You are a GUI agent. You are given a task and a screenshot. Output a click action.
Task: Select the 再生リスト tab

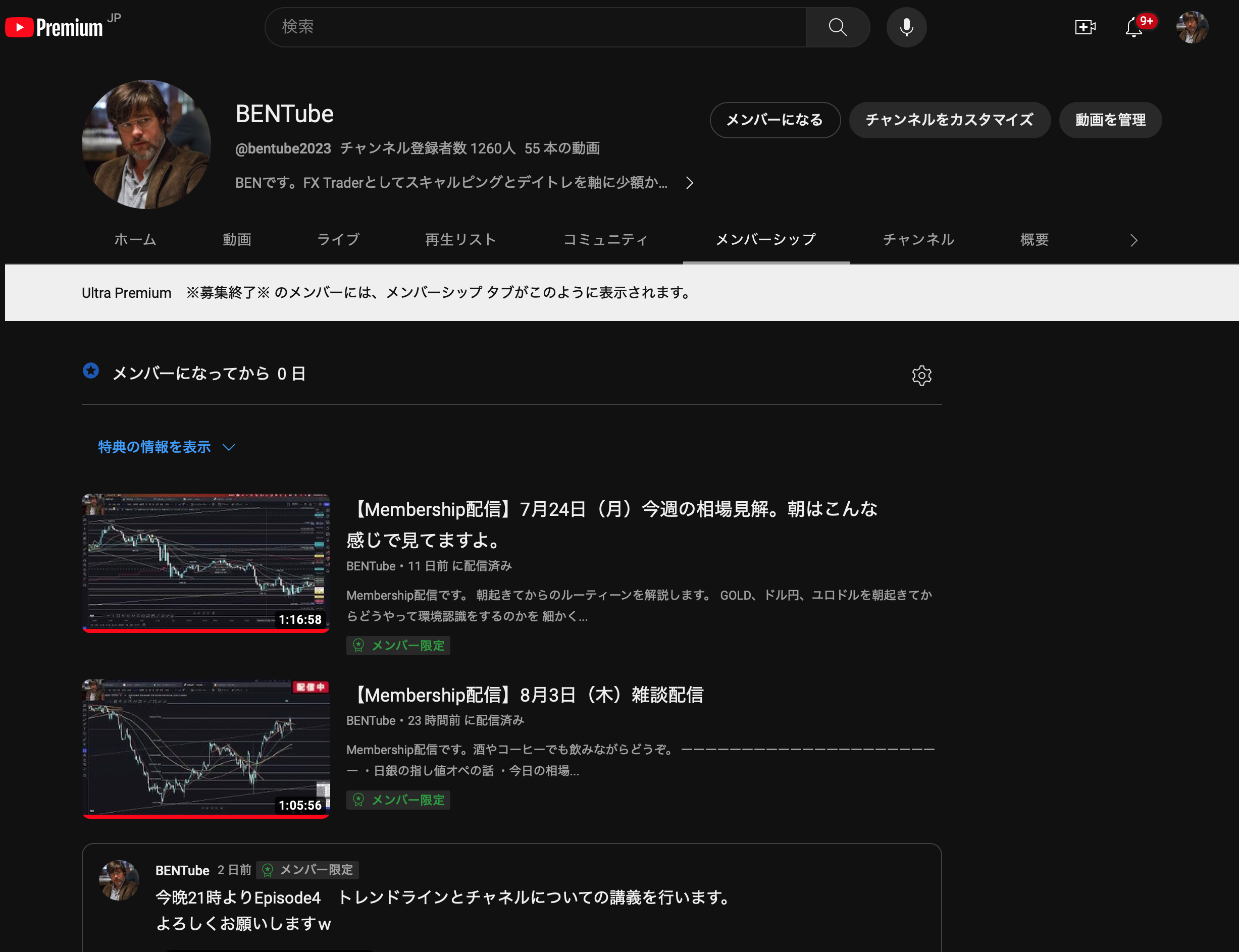click(x=460, y=240)
